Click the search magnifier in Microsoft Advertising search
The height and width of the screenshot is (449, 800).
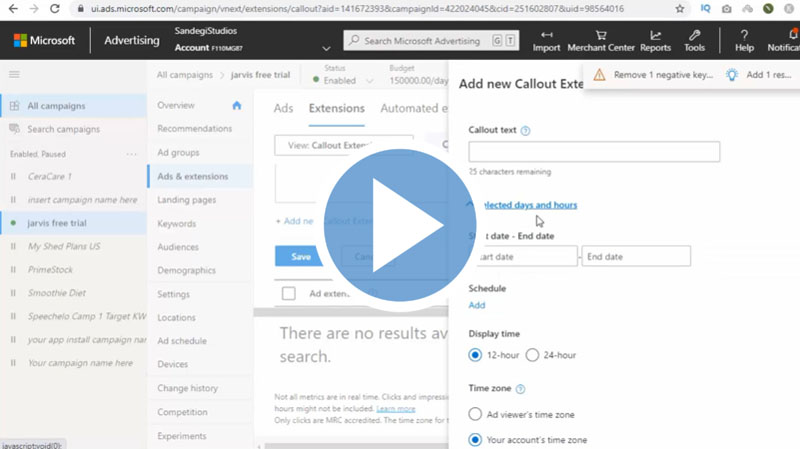[x=354, y=40]
